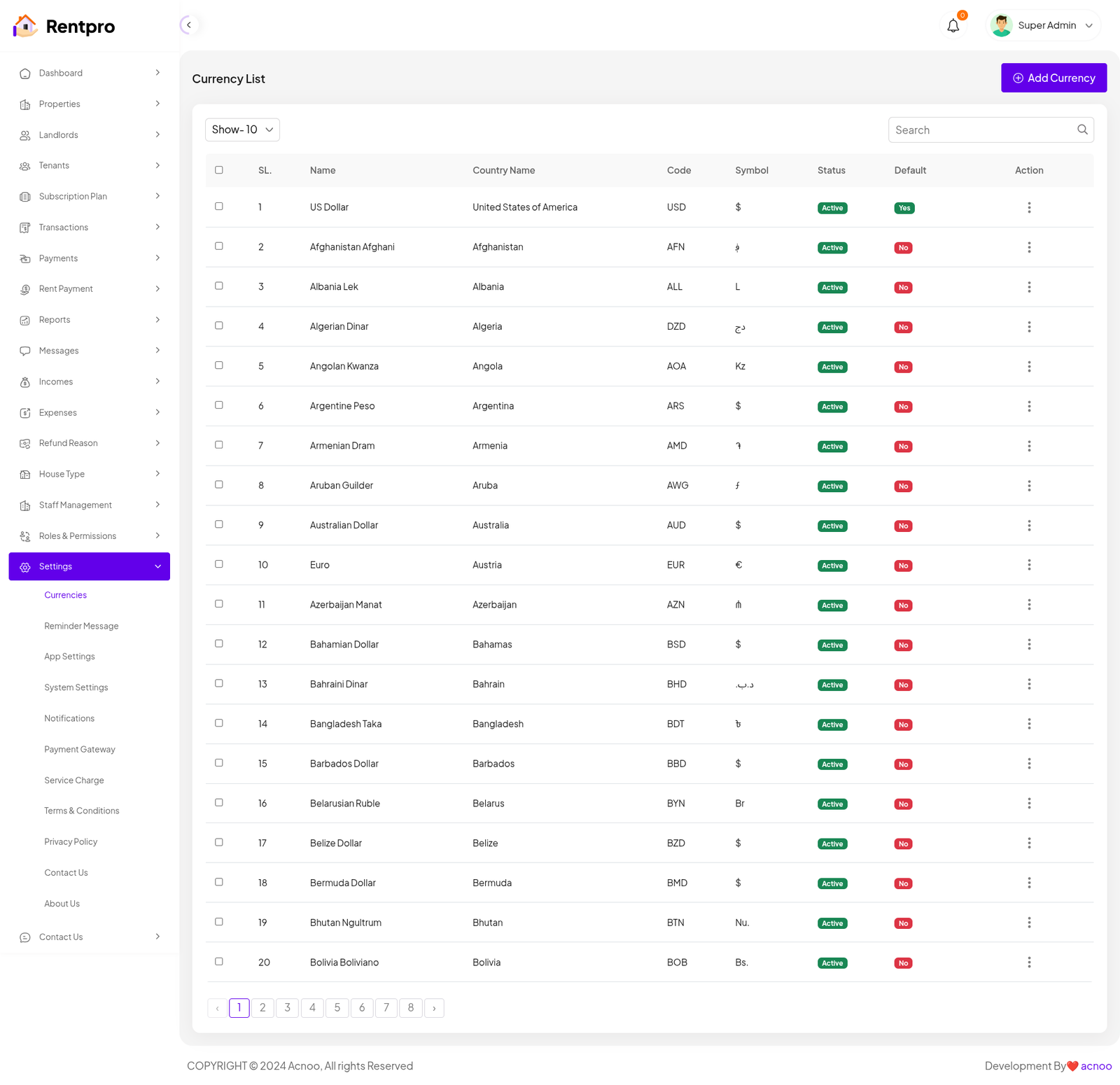Open the notifications bell icon
The image size is (1120, 1085).
coord(953,26)
